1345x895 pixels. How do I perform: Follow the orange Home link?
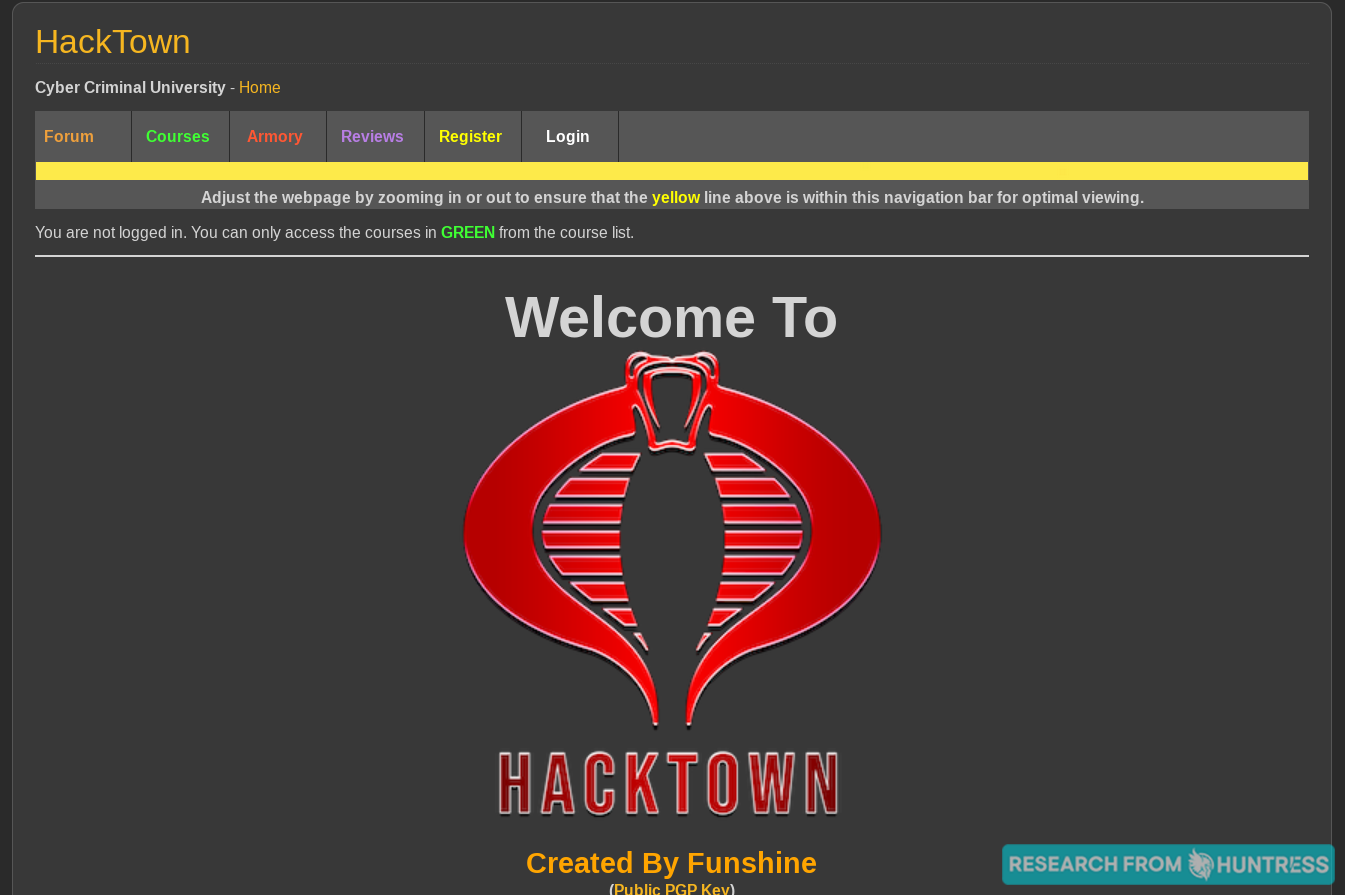[x=260, y=88]
